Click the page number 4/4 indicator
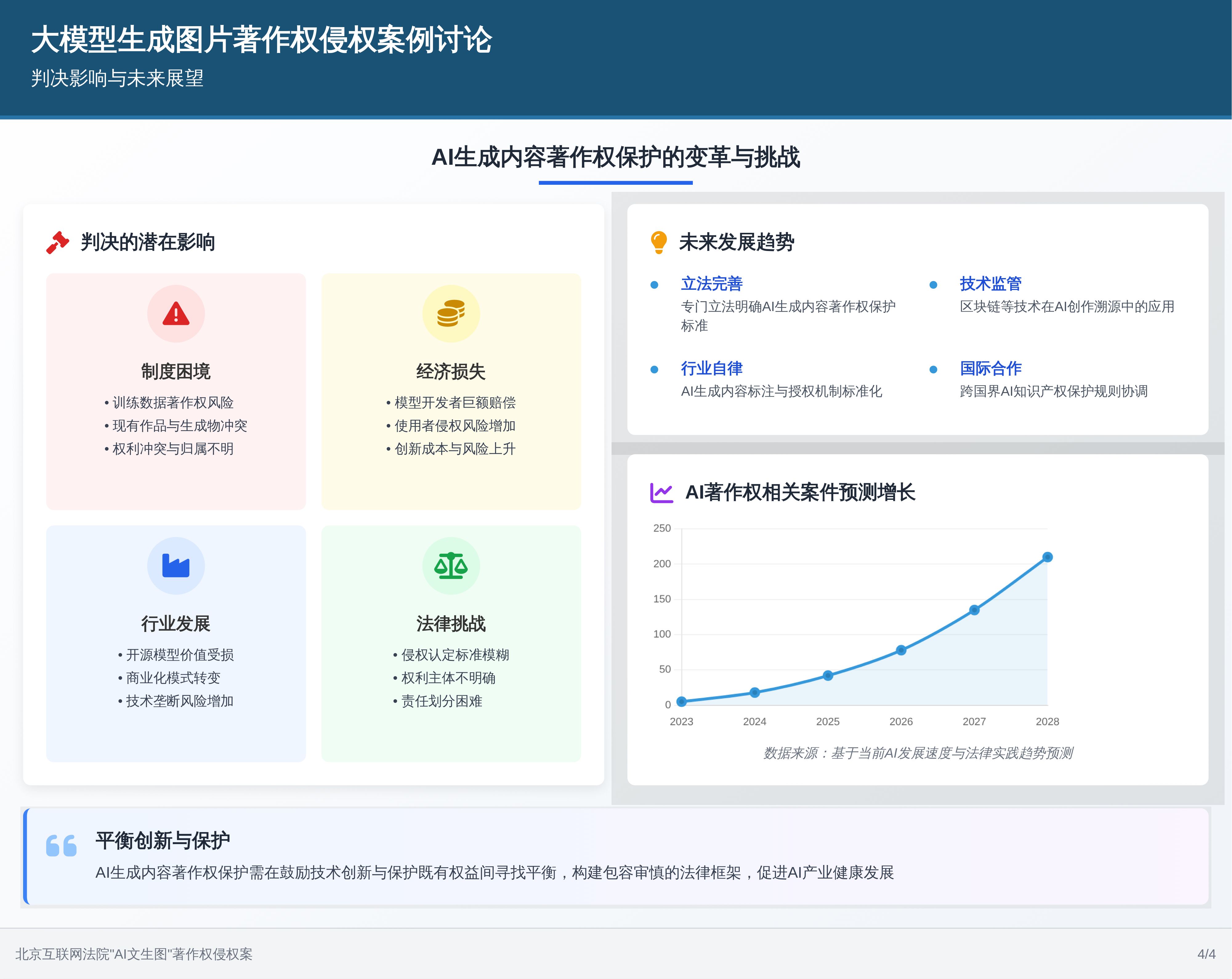The image size is (1232, 979). coord(1206,954)
